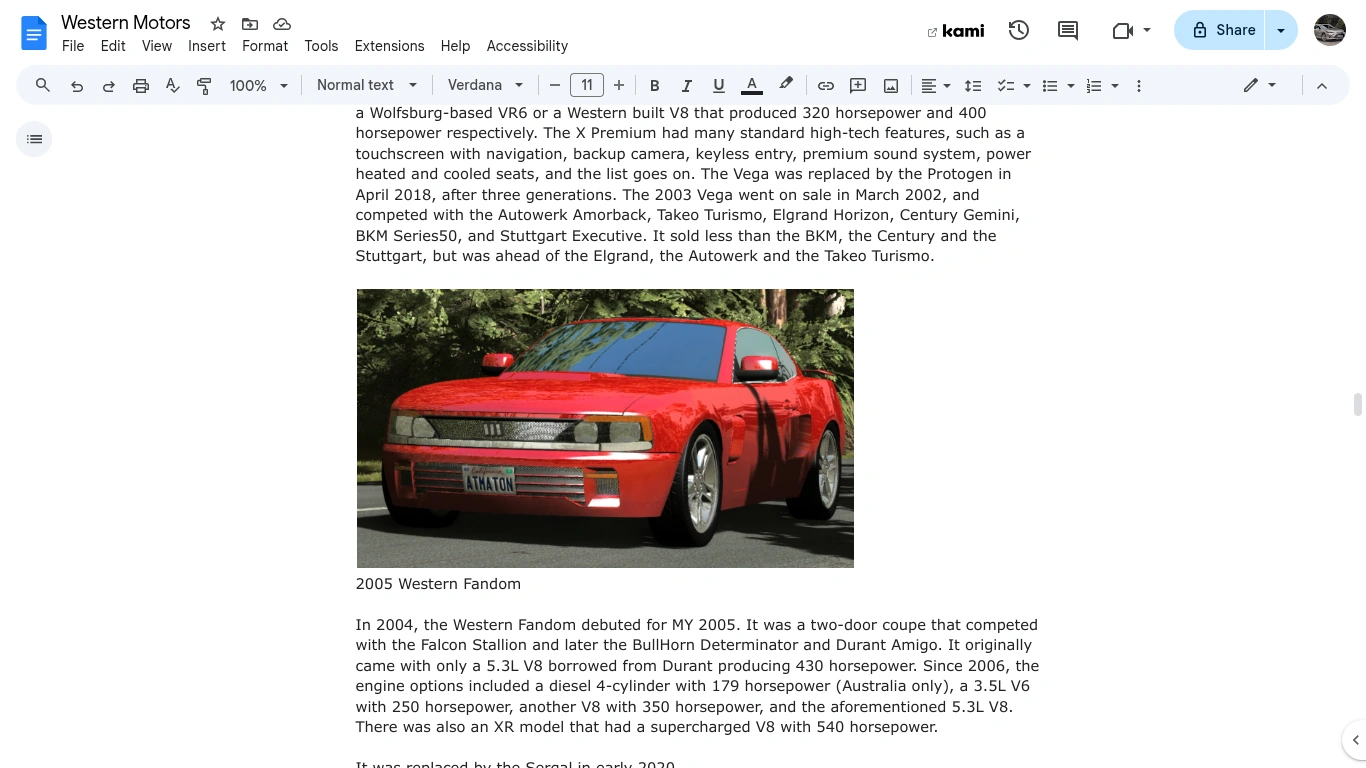Undo the last edit
Screen dimensions: 1366x768
(77, 85)
